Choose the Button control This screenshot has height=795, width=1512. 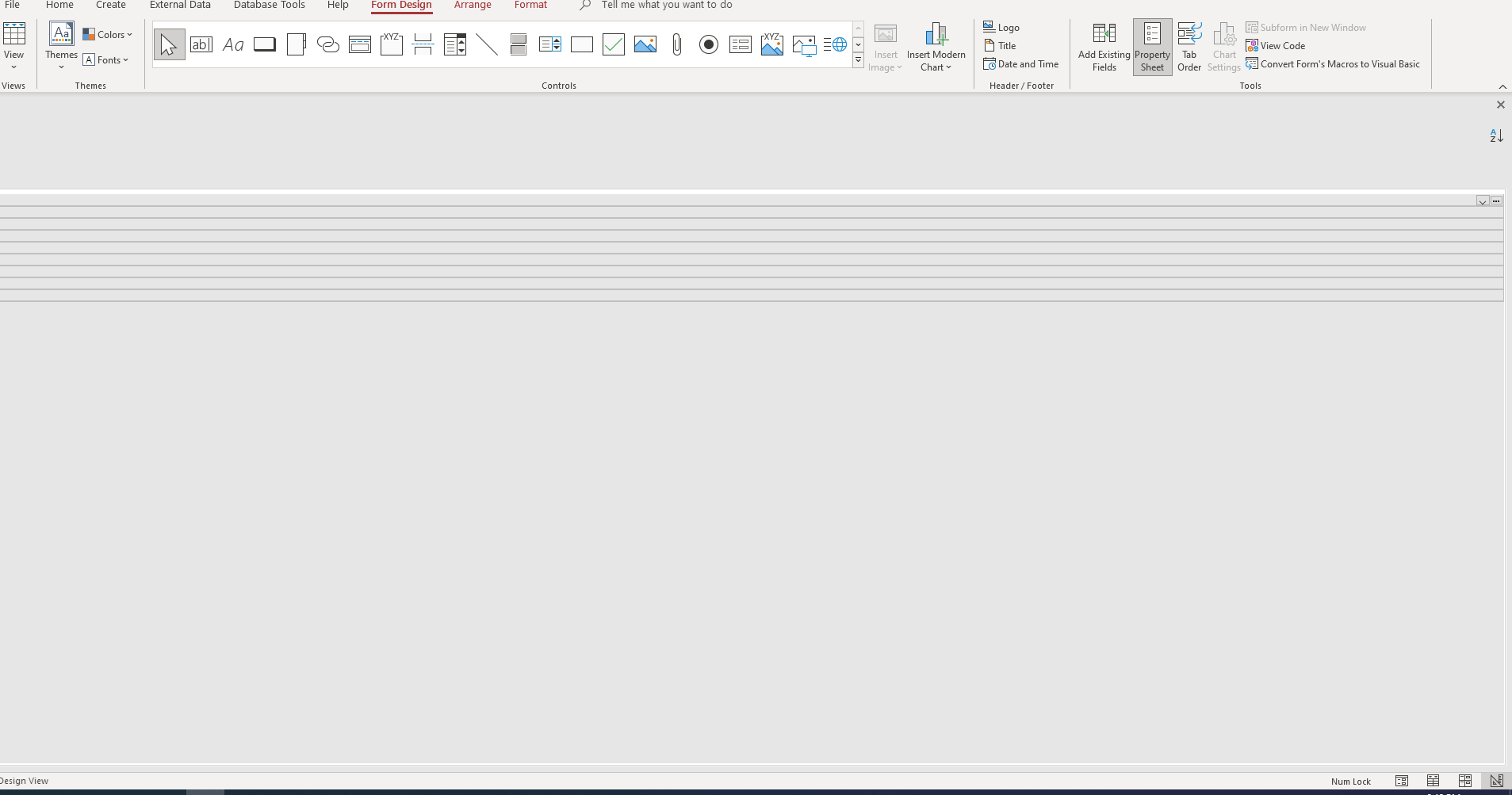pyautogui.click(x=265, y=44)
